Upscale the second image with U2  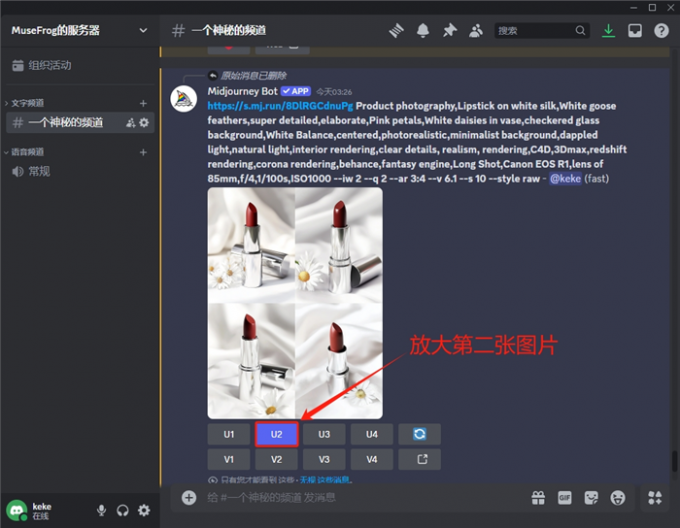click(x=277, y=434)
